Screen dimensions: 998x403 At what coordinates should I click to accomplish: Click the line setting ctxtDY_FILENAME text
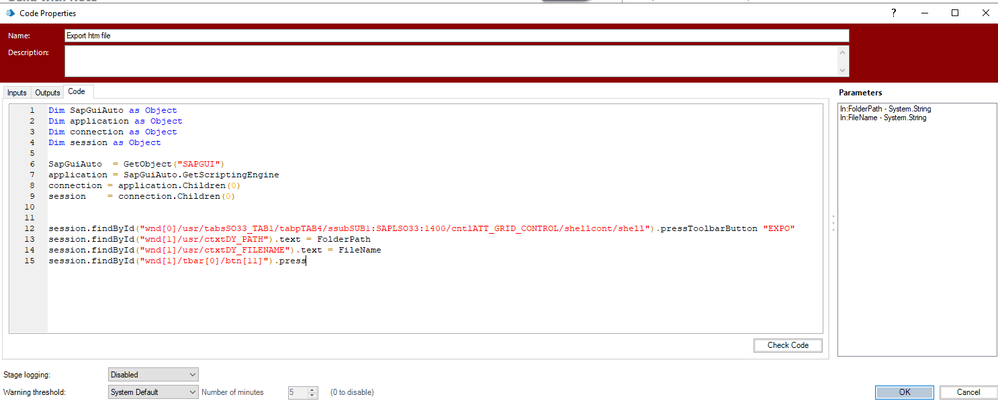coord(214,250)
